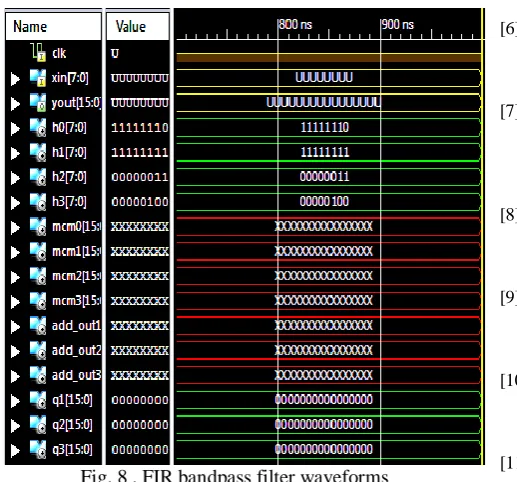Click the yellow cursor line at right edge
The image size is (517, 482).
[x=483, y=236]
